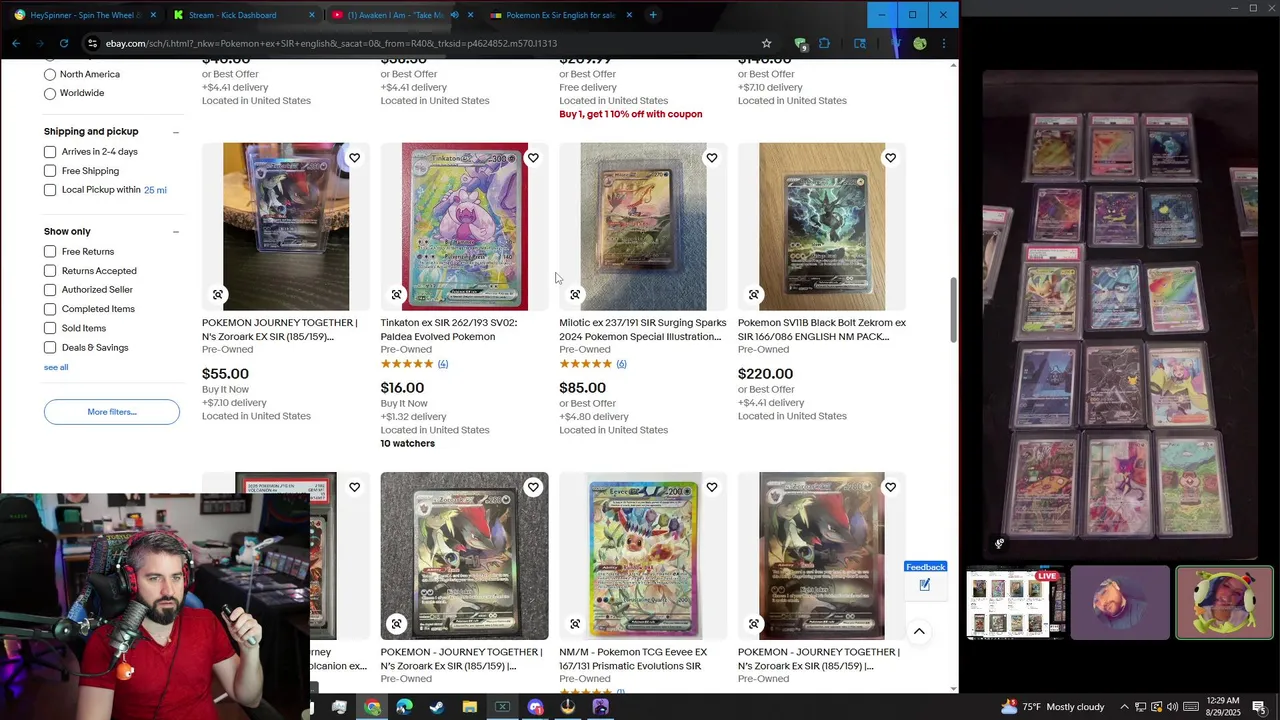This screenshot has height=720, width=1280.
Task: Open similar-items icon on $55 Zoroark card
Action: tap(218, 295)
